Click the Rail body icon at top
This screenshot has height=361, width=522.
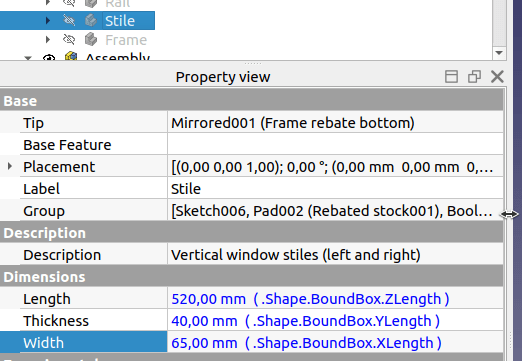91,4
